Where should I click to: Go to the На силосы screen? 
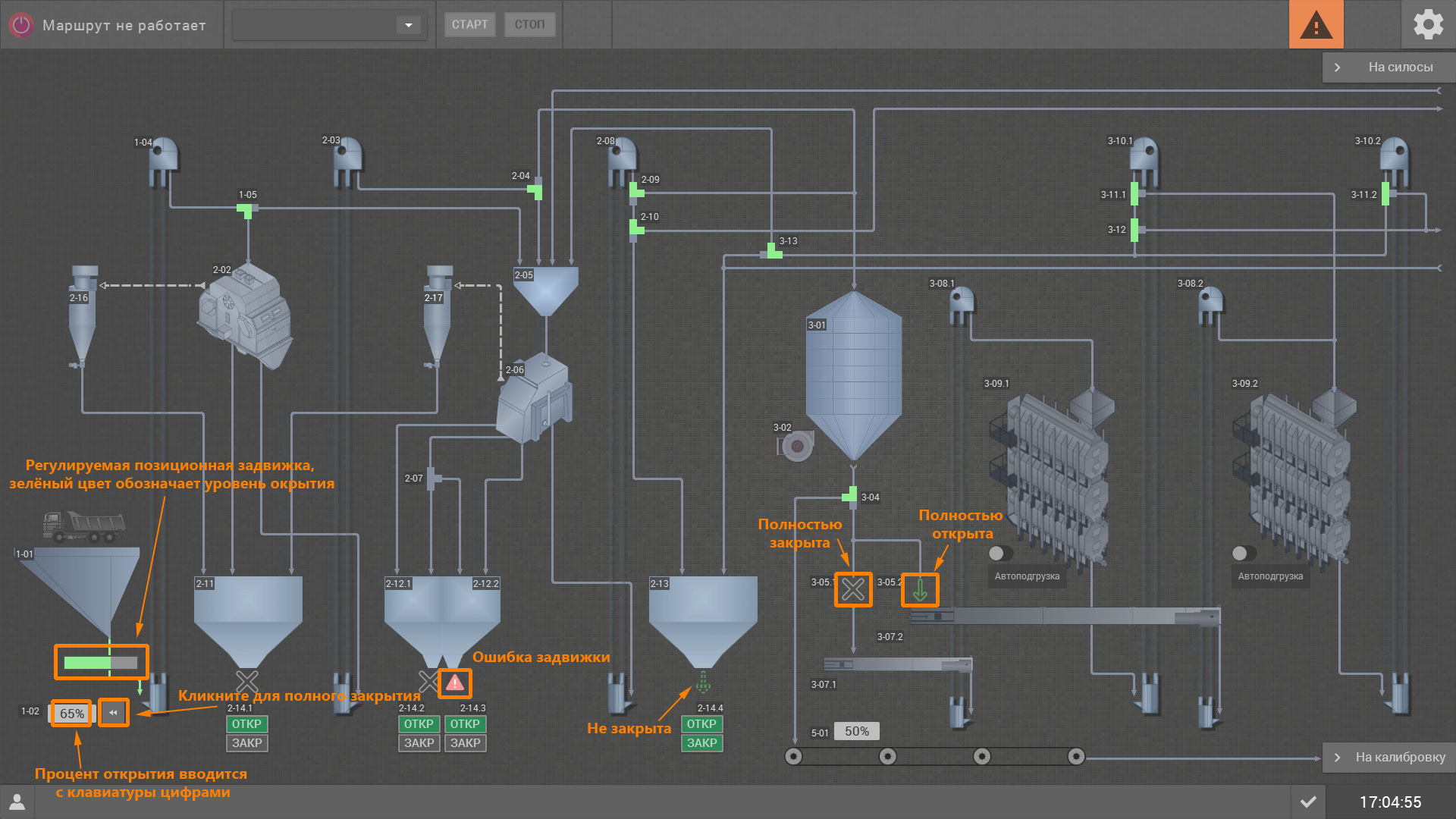click(x=1389, y=67)
